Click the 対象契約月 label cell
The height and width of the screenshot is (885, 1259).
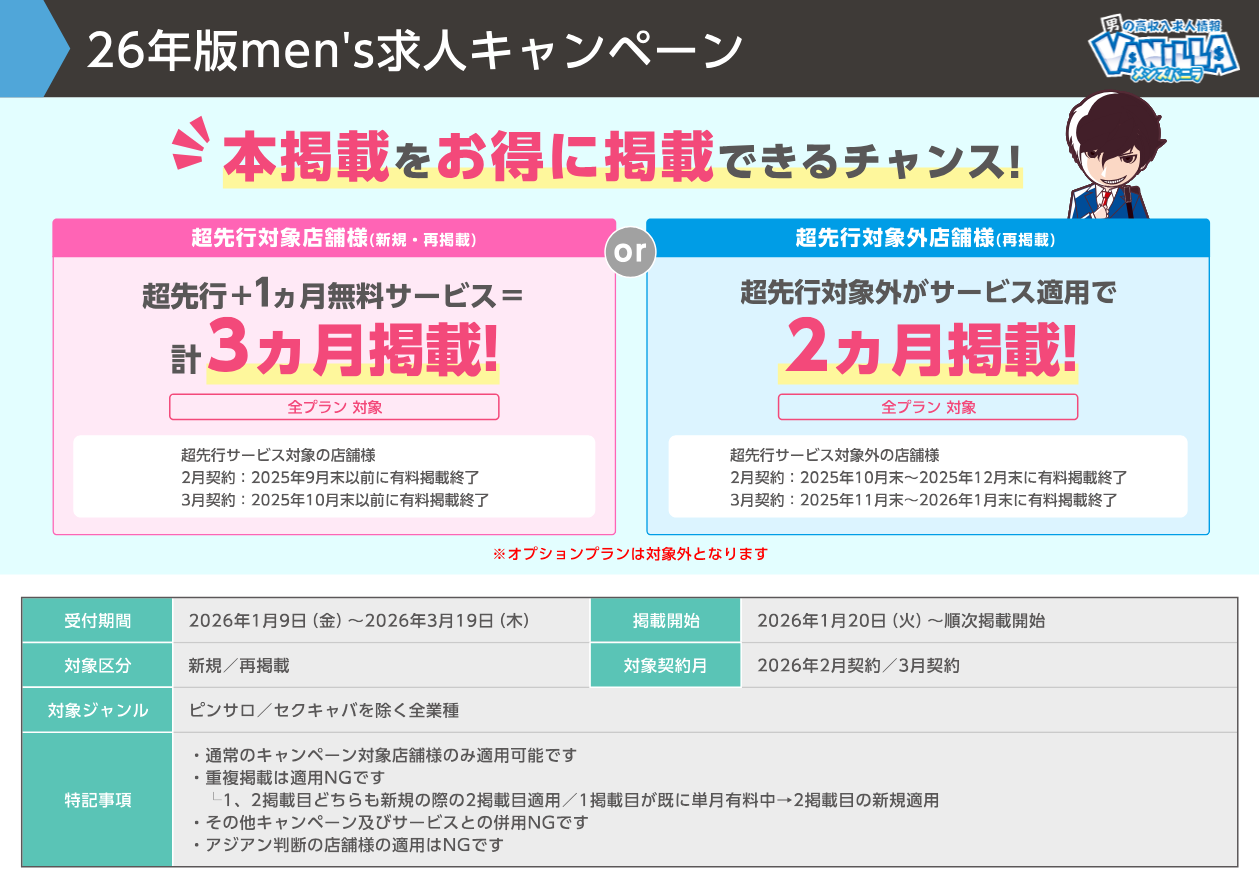point(665,665)
